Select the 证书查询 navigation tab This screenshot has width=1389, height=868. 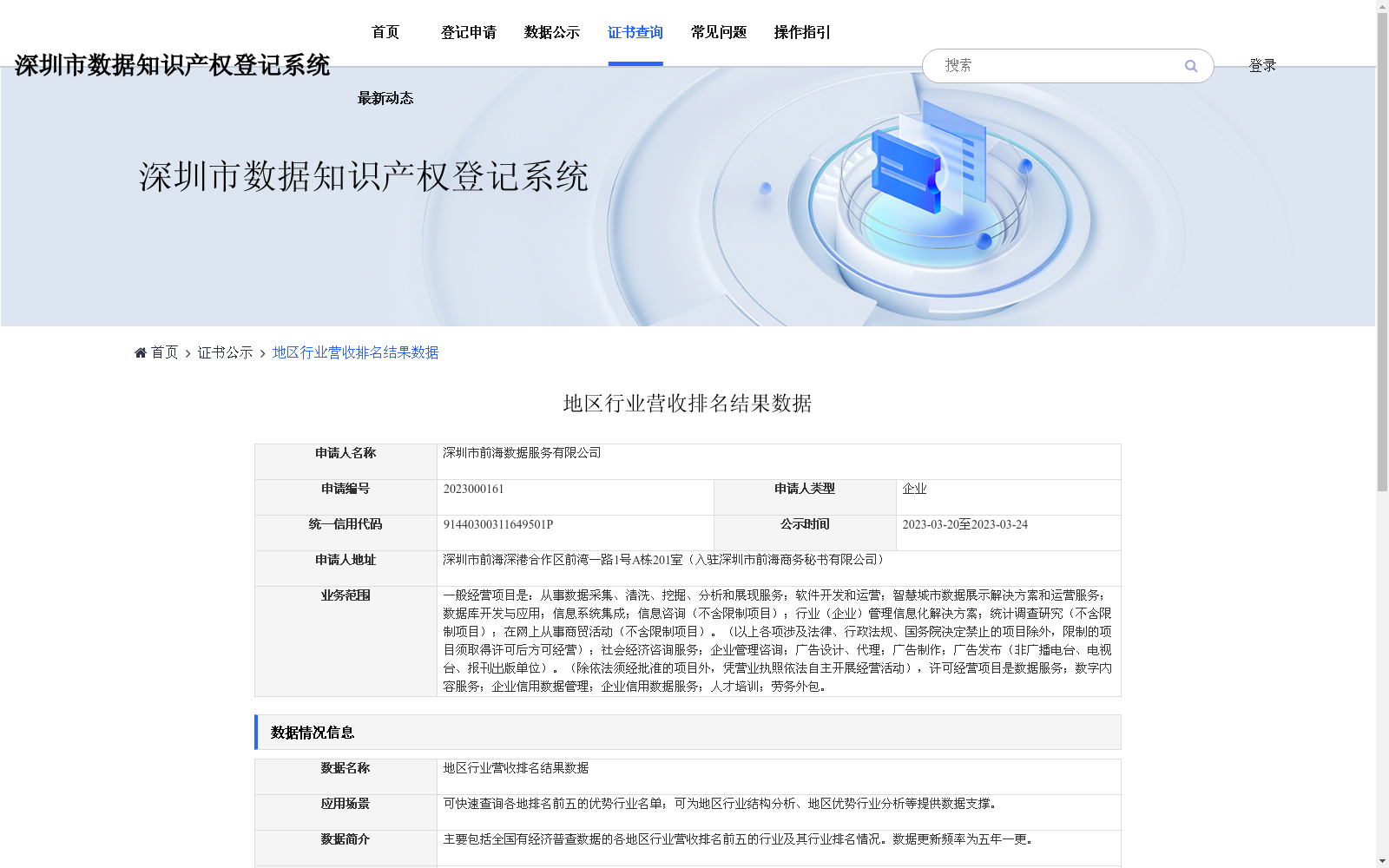(635, 33)
